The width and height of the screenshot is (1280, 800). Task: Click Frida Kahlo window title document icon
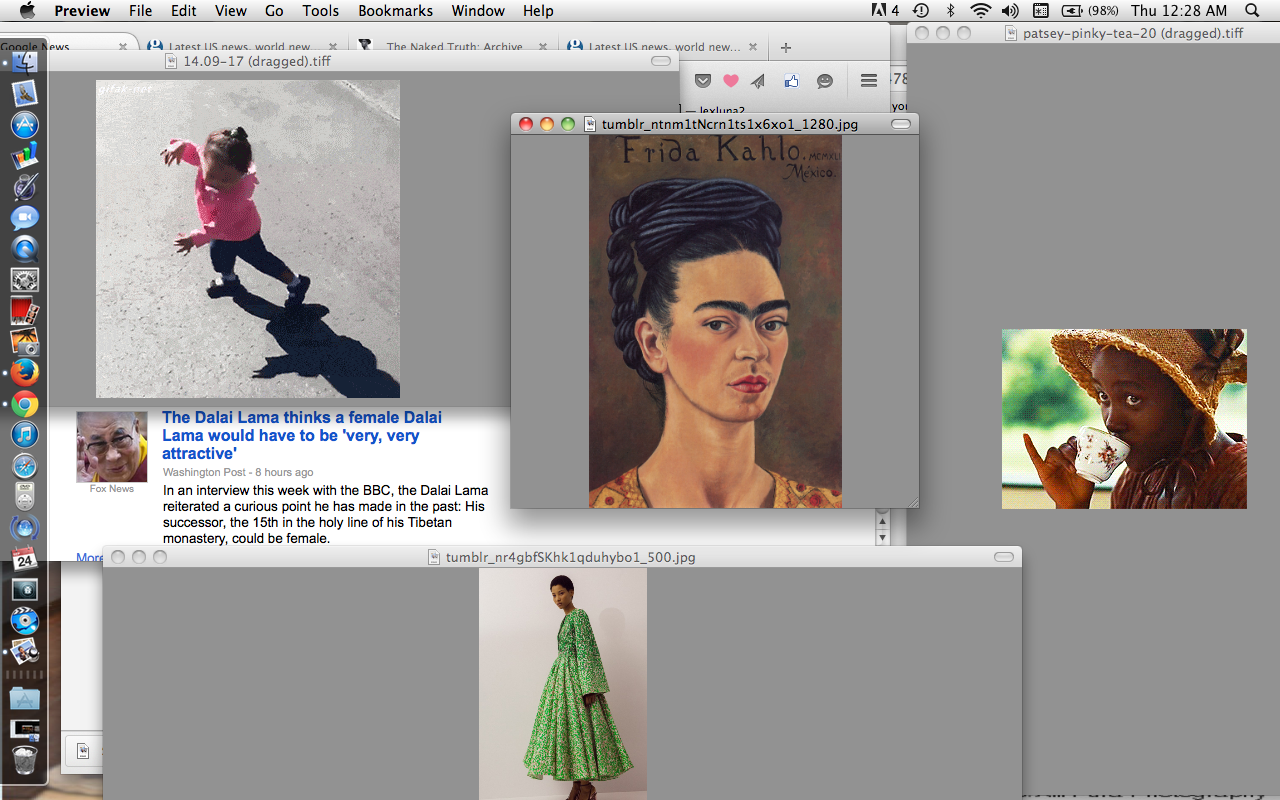pyautogui.click(x=590, y=124)
